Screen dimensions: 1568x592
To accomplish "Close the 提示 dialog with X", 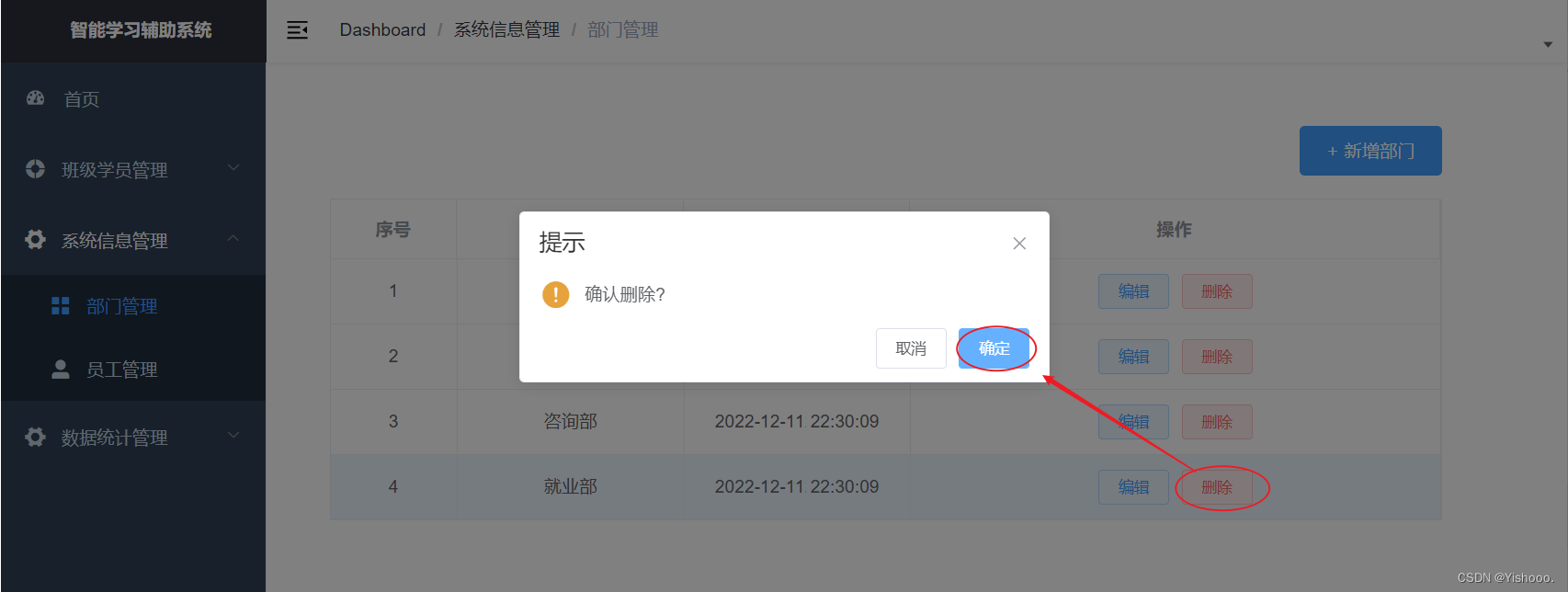I will pos(1019,244).
